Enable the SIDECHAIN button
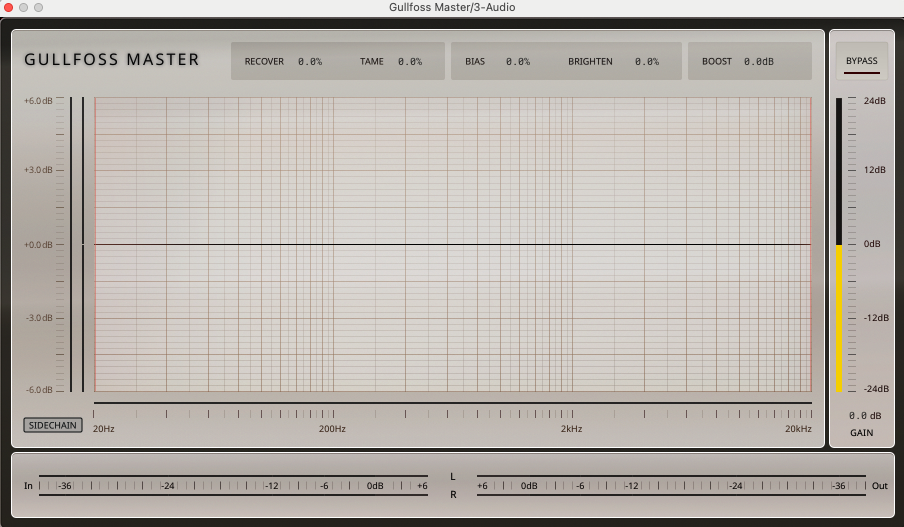 pos(53,425)
